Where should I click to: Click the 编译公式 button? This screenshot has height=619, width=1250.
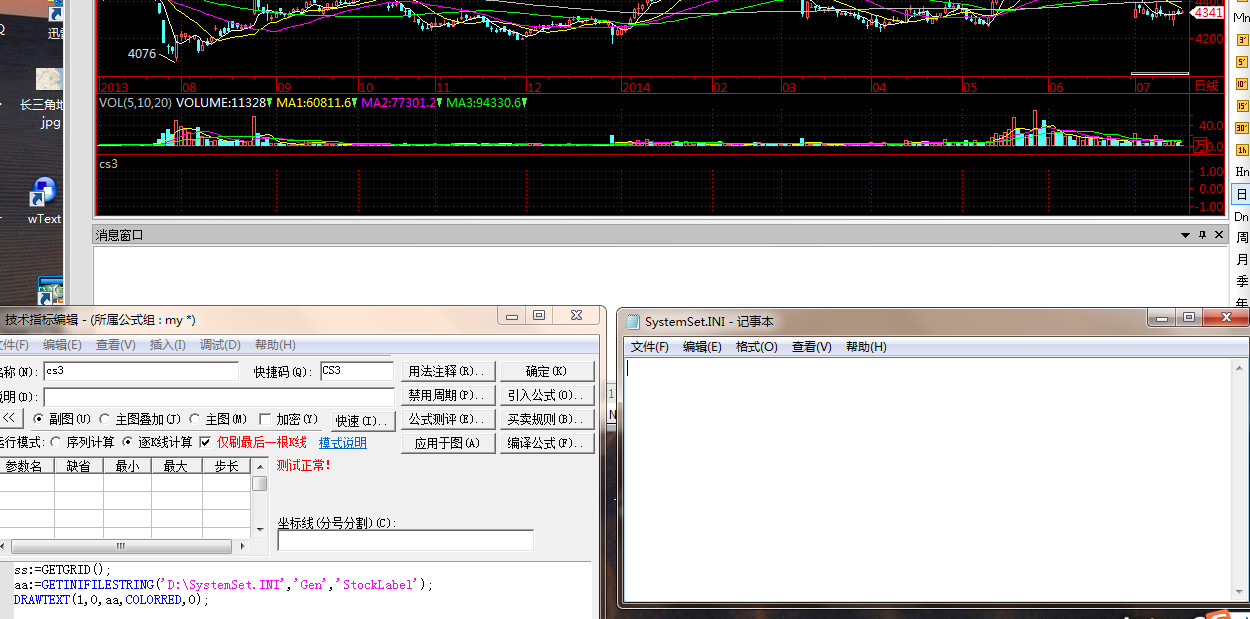[546, 443]
